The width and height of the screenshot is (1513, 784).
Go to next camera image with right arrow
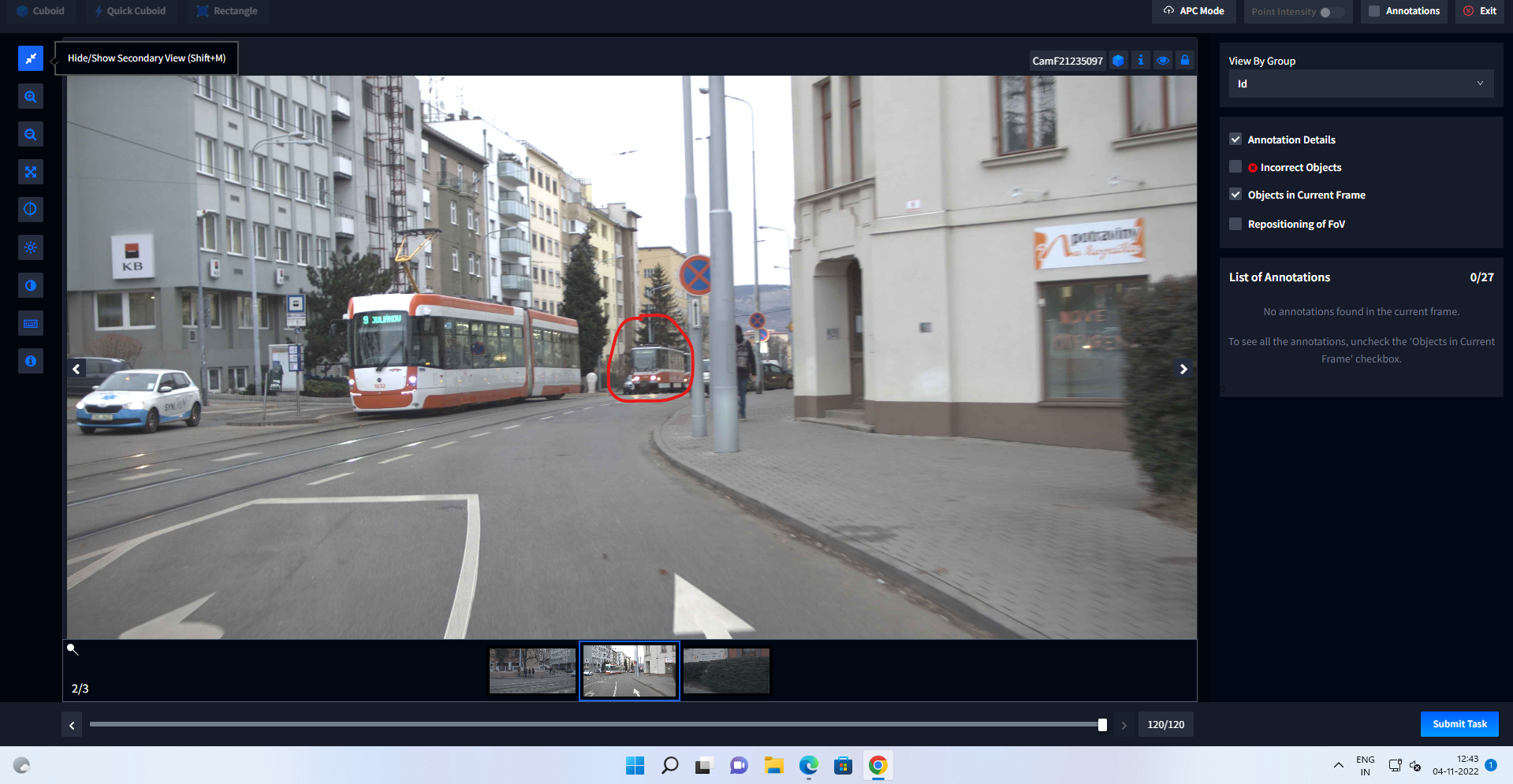click(1183, 369)
